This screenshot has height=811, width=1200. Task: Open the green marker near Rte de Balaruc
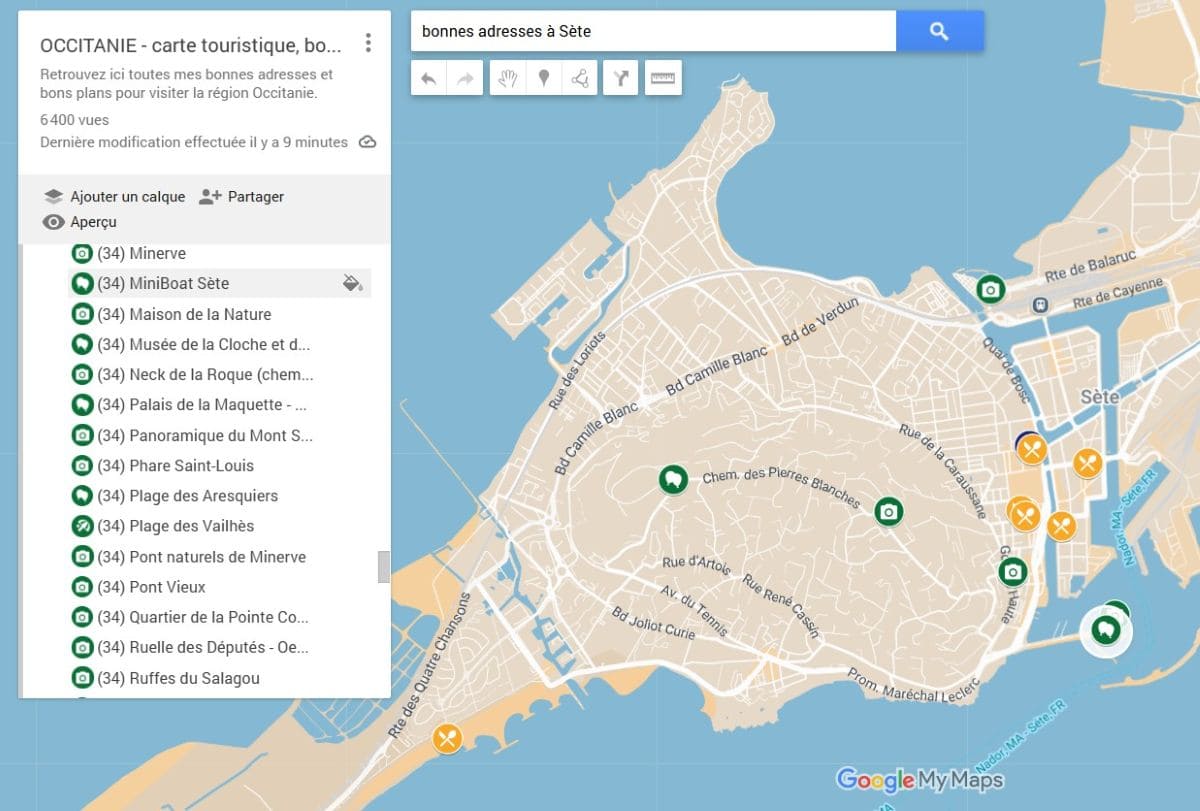point(989,290)
